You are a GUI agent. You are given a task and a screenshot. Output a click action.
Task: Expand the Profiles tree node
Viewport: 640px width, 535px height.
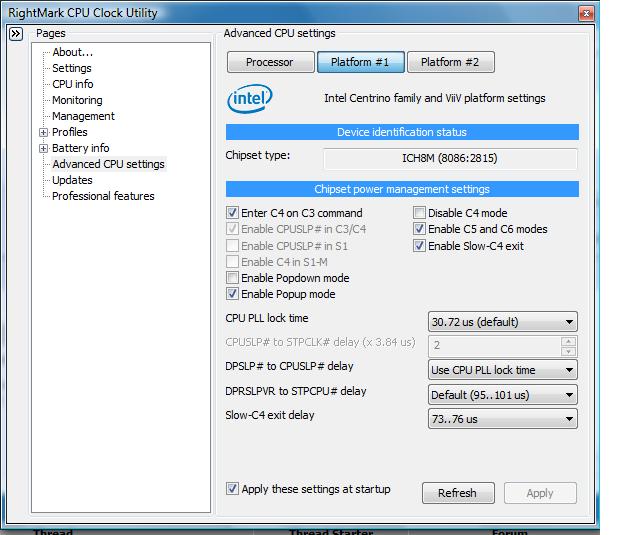point(43,132)
